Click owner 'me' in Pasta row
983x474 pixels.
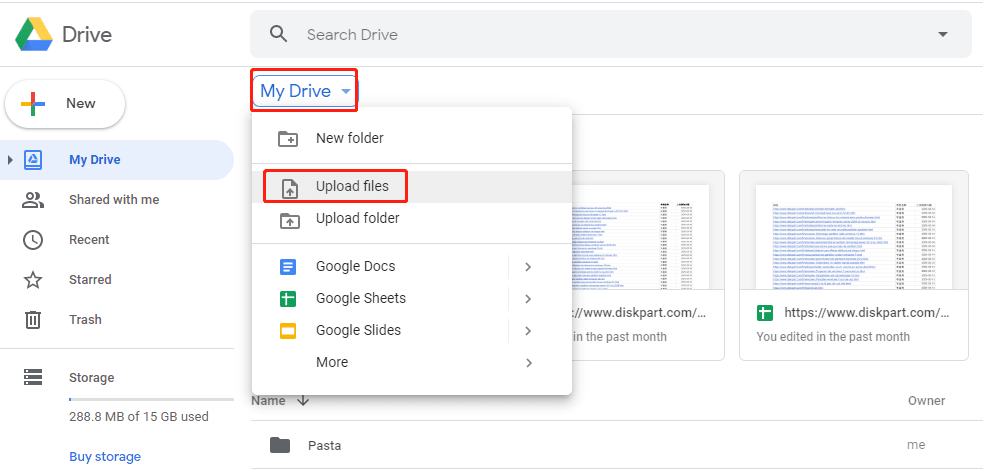(916, 445)
